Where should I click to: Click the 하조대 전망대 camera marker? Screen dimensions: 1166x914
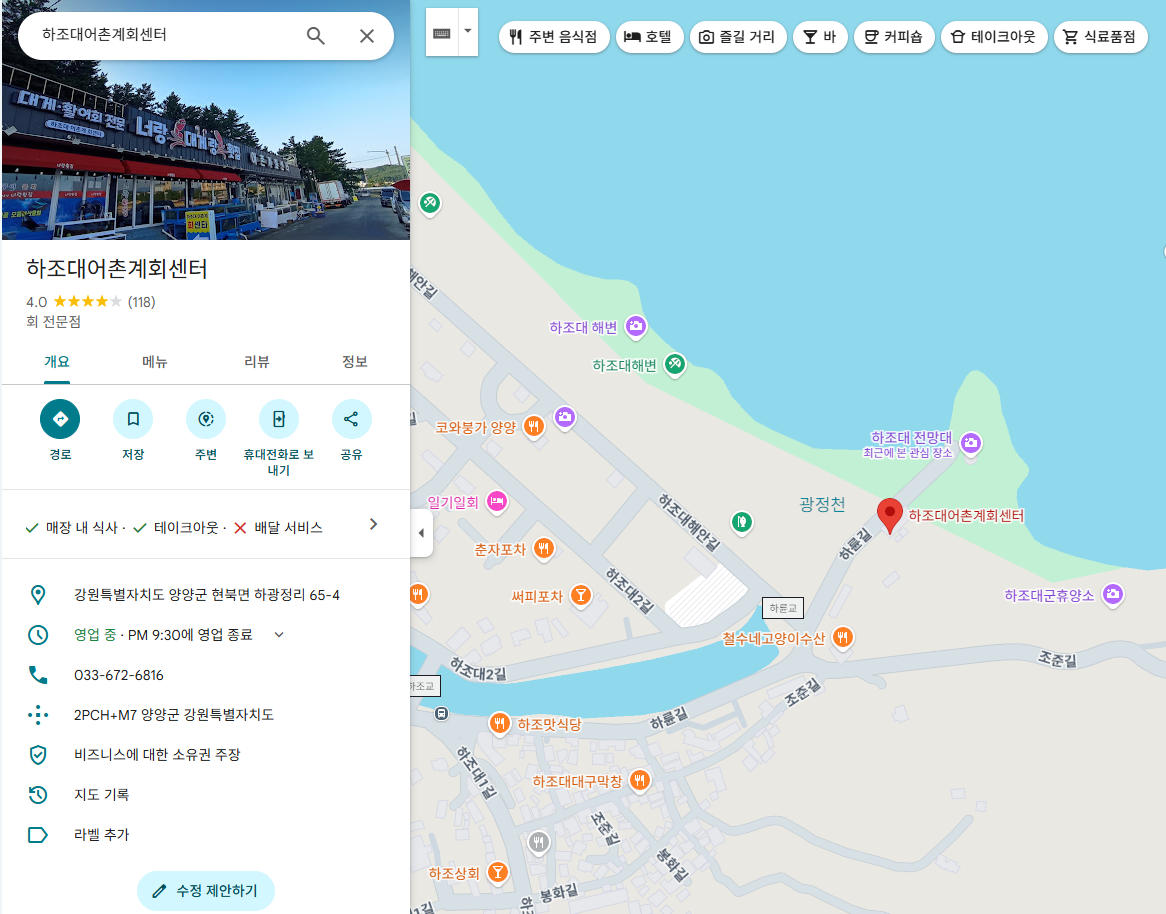click(970, 444)
